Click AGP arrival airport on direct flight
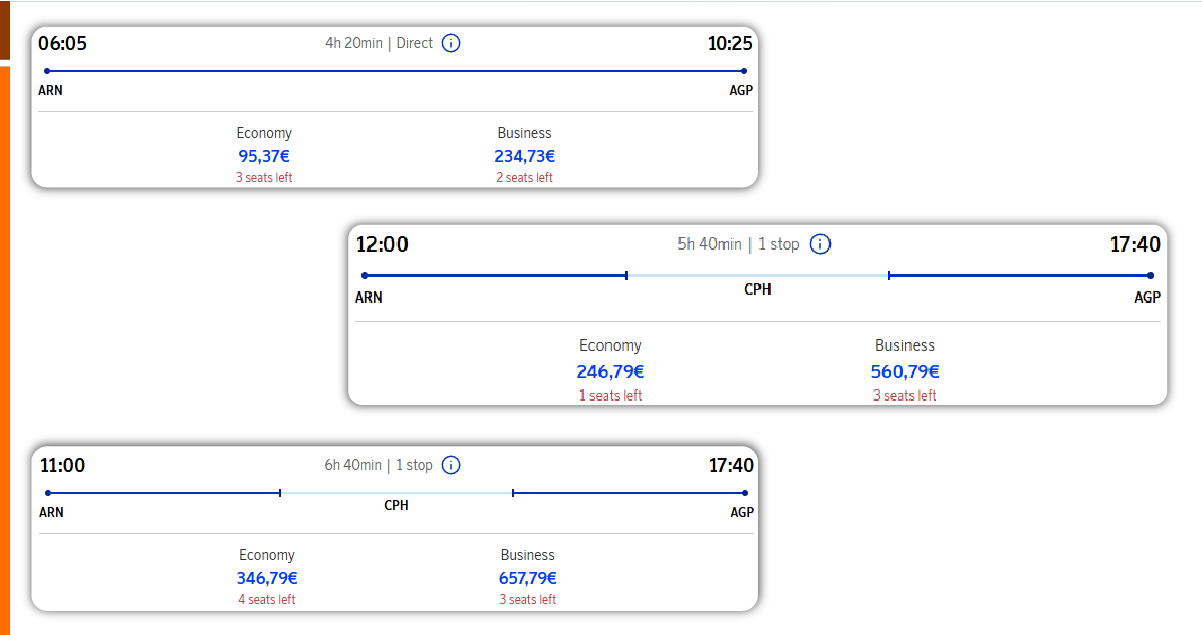The width and height of the screenshot is (1202, 635). point(741,90)
